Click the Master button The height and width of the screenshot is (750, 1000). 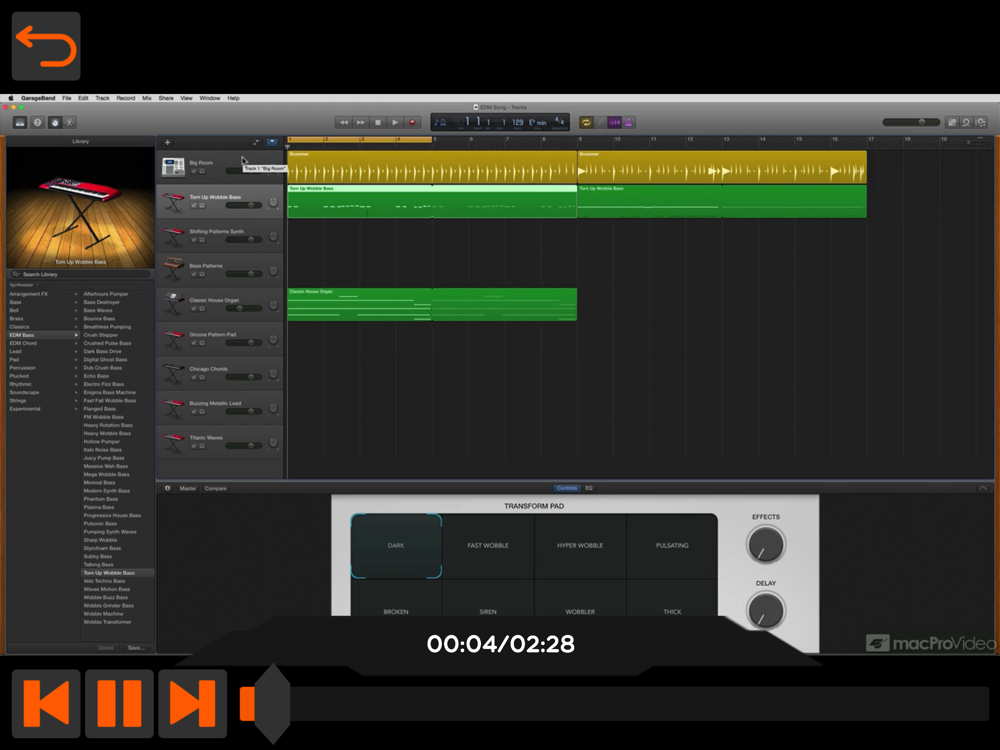pos(188,489)
